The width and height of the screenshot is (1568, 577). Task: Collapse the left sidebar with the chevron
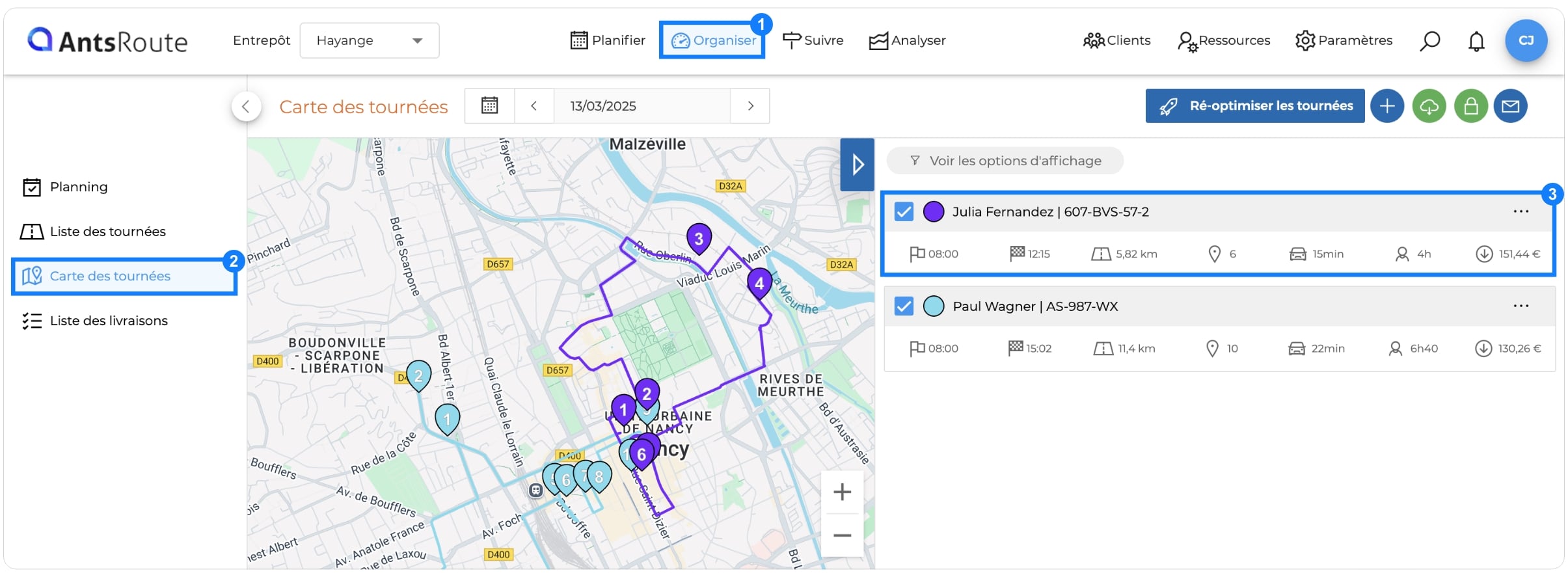(x=246, y=106)
